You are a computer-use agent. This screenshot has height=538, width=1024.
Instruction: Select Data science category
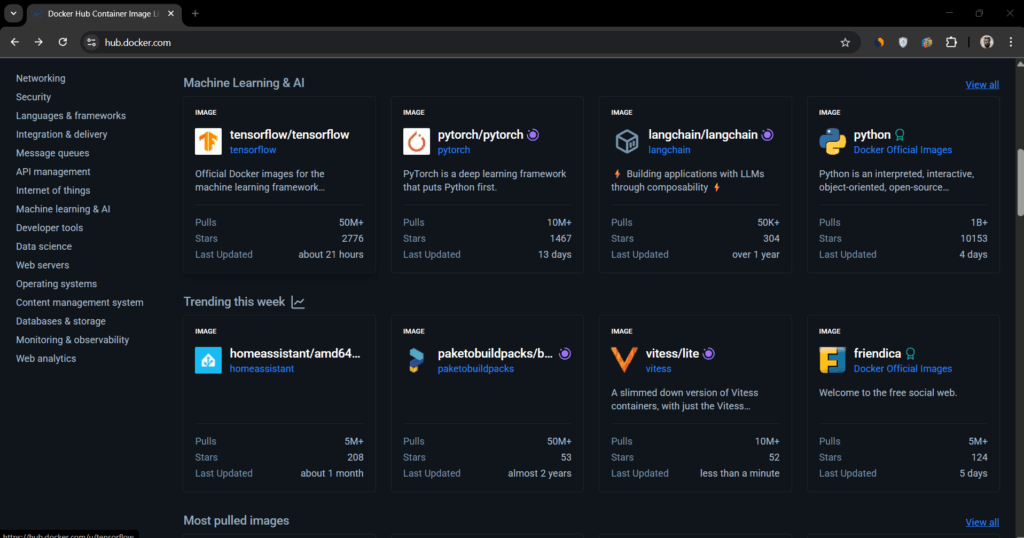44,247
